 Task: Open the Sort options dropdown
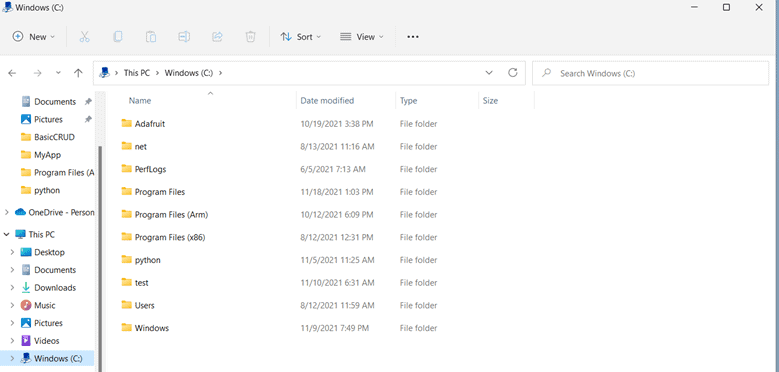[301, 37]
